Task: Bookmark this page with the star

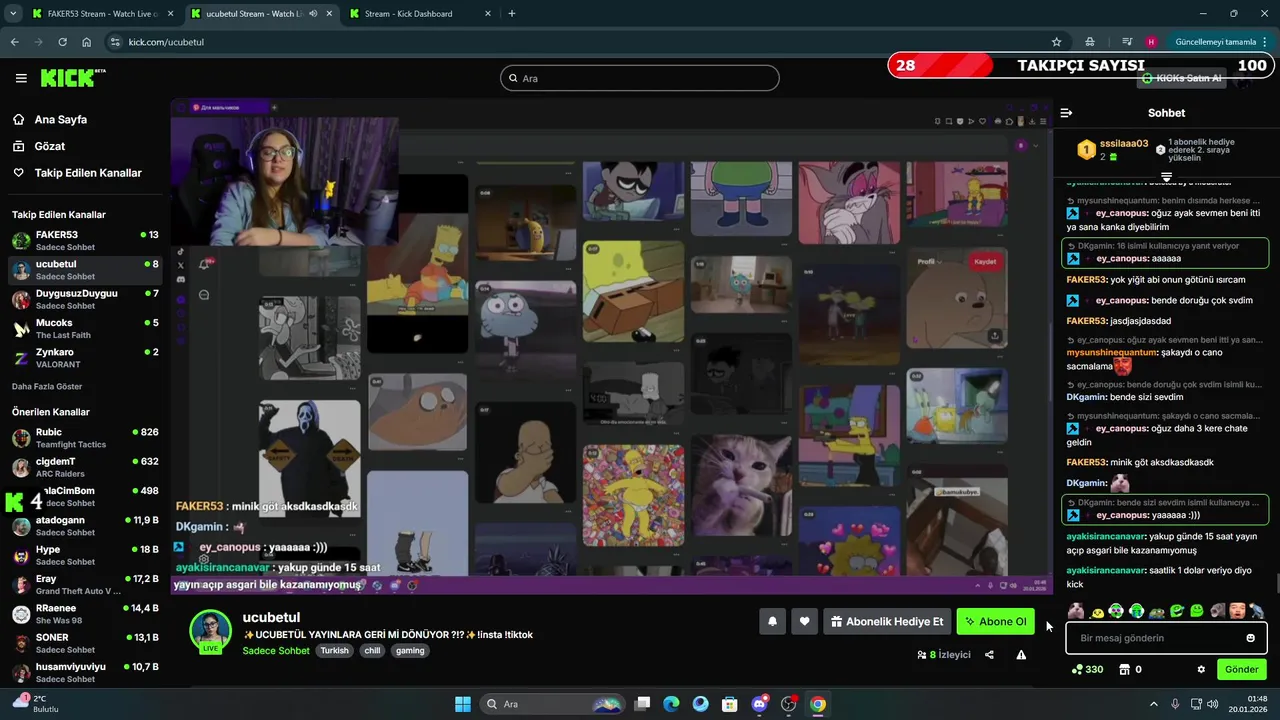Action: [x=1056, y=42]
